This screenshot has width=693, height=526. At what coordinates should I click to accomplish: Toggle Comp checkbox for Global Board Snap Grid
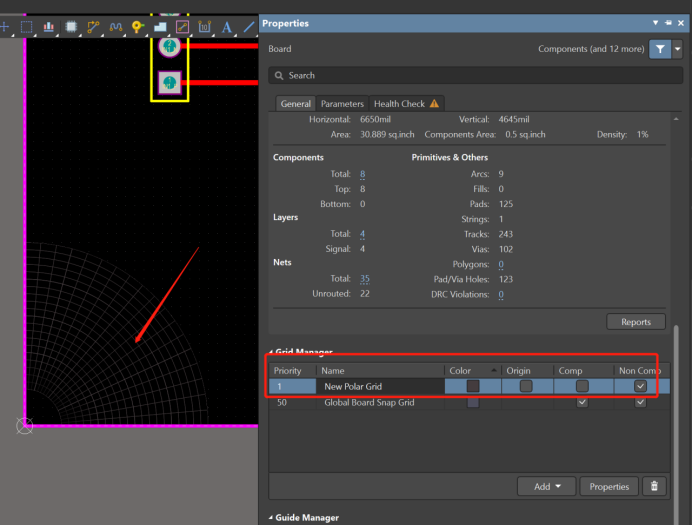tap(582, 402)
